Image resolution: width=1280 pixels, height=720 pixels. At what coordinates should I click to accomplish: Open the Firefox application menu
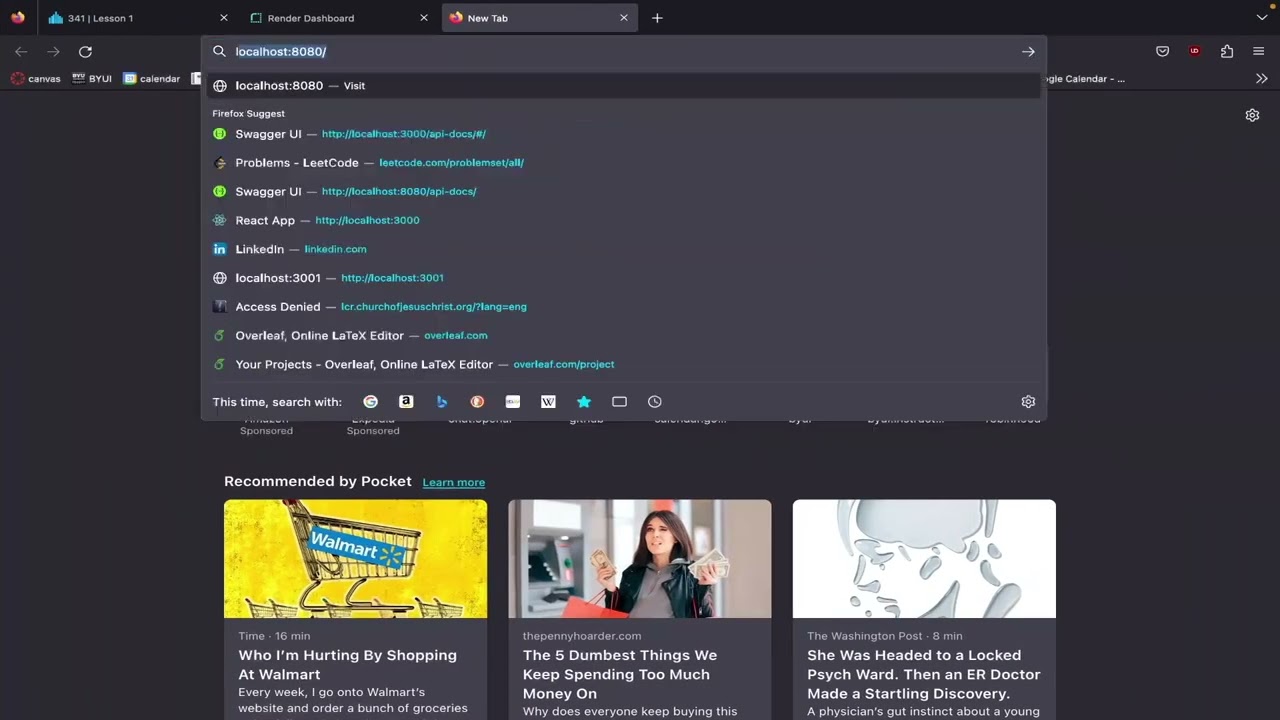[1259, 52]
